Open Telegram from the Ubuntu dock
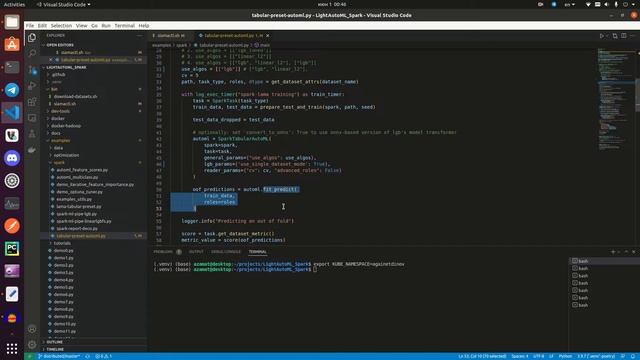The height and width of the screenshot is (360, 640). pos(12,90)
